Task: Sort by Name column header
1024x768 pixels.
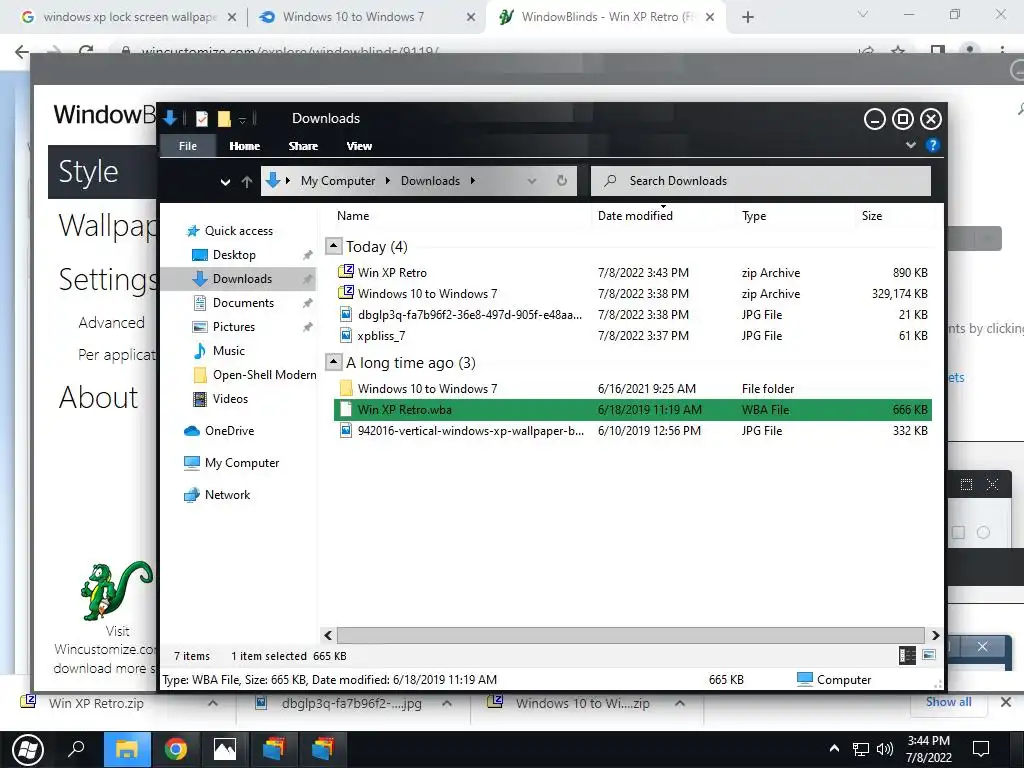Action: pos(353,216)
